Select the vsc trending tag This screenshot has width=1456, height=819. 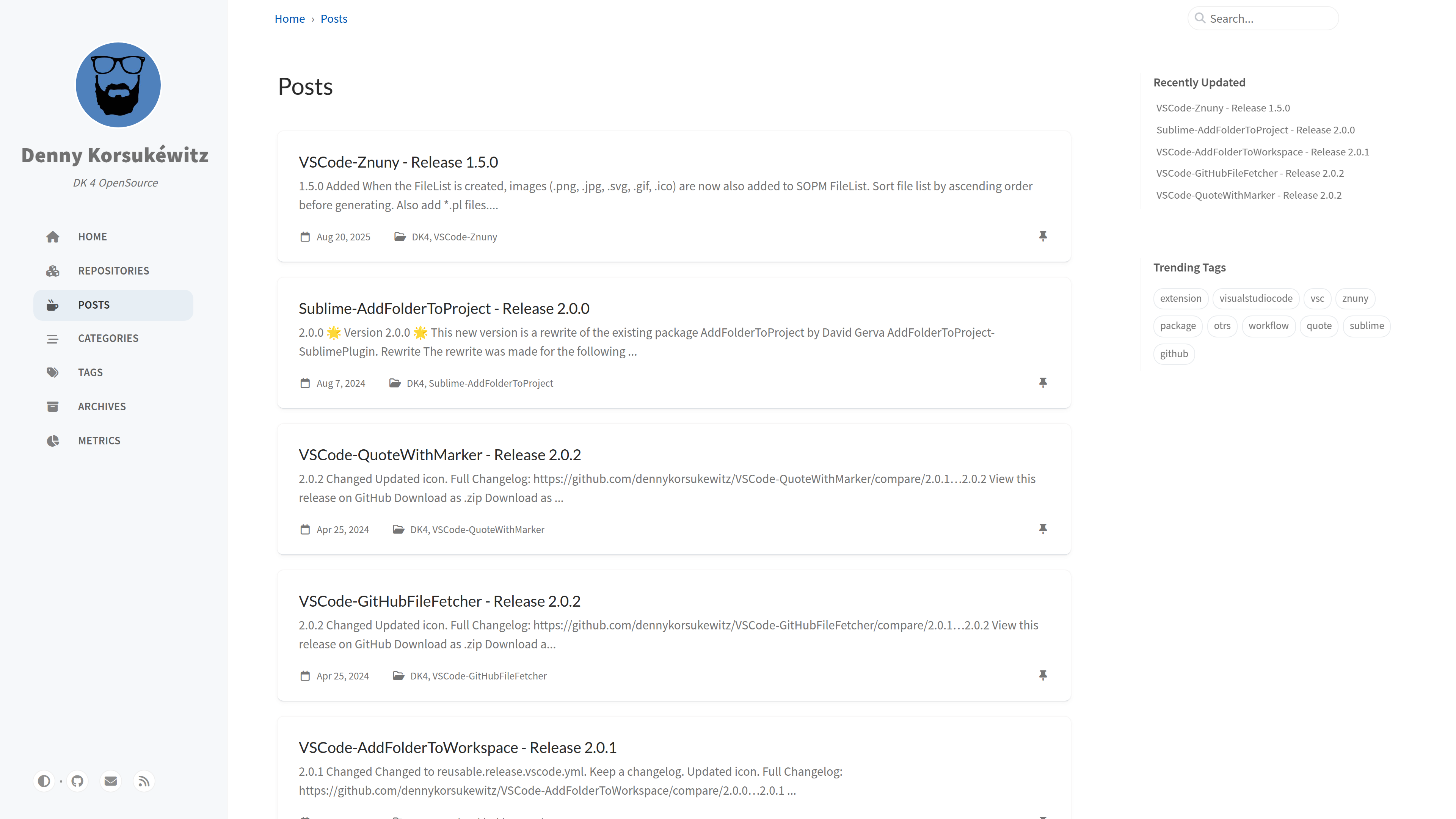(1317, 298)
